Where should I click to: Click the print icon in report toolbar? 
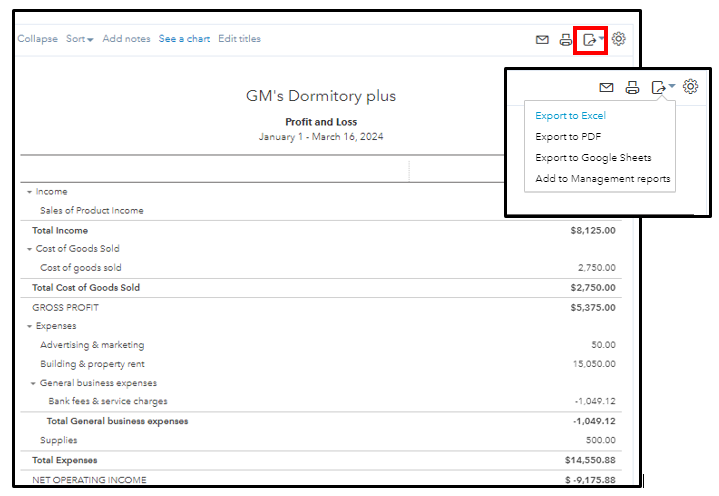click(x=566, y=40)
